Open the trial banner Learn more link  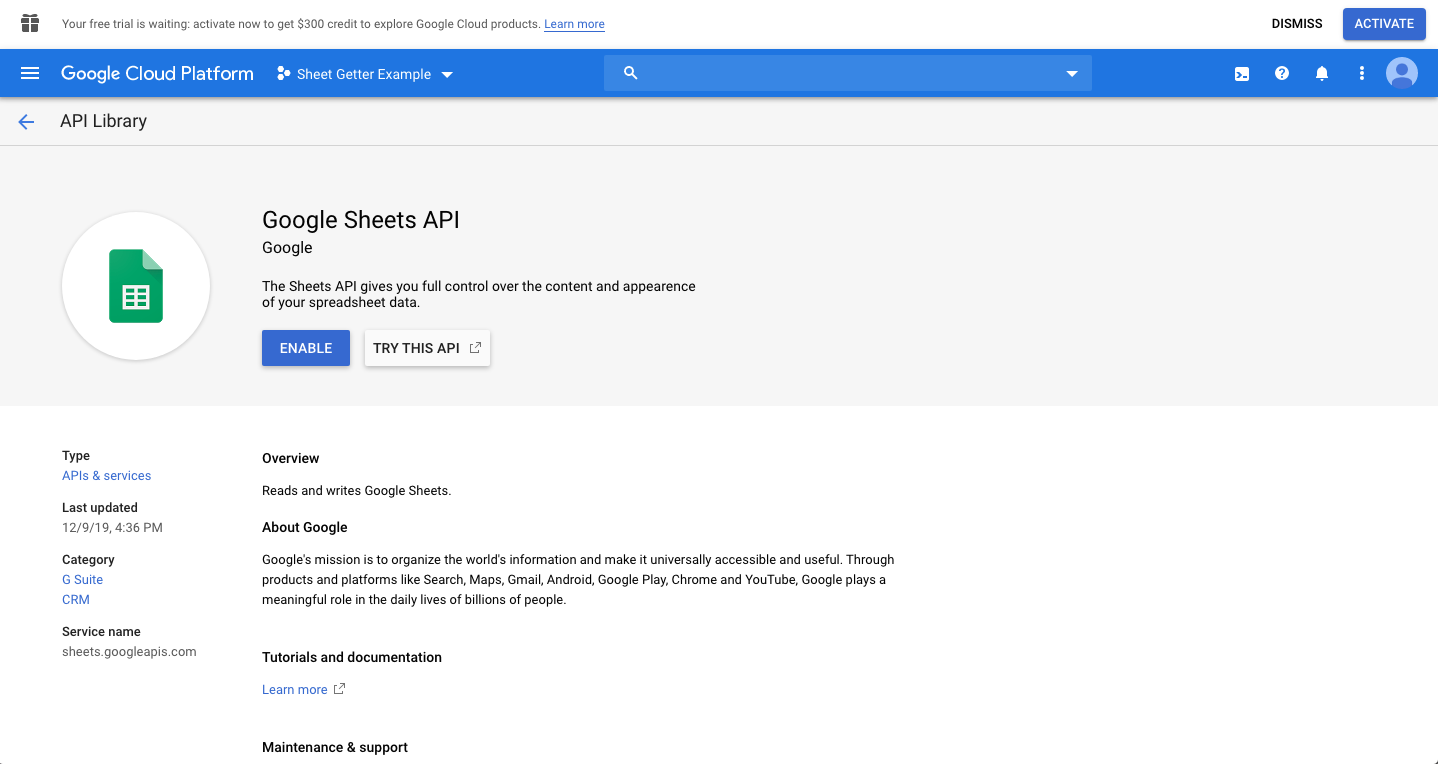point(574,24)
